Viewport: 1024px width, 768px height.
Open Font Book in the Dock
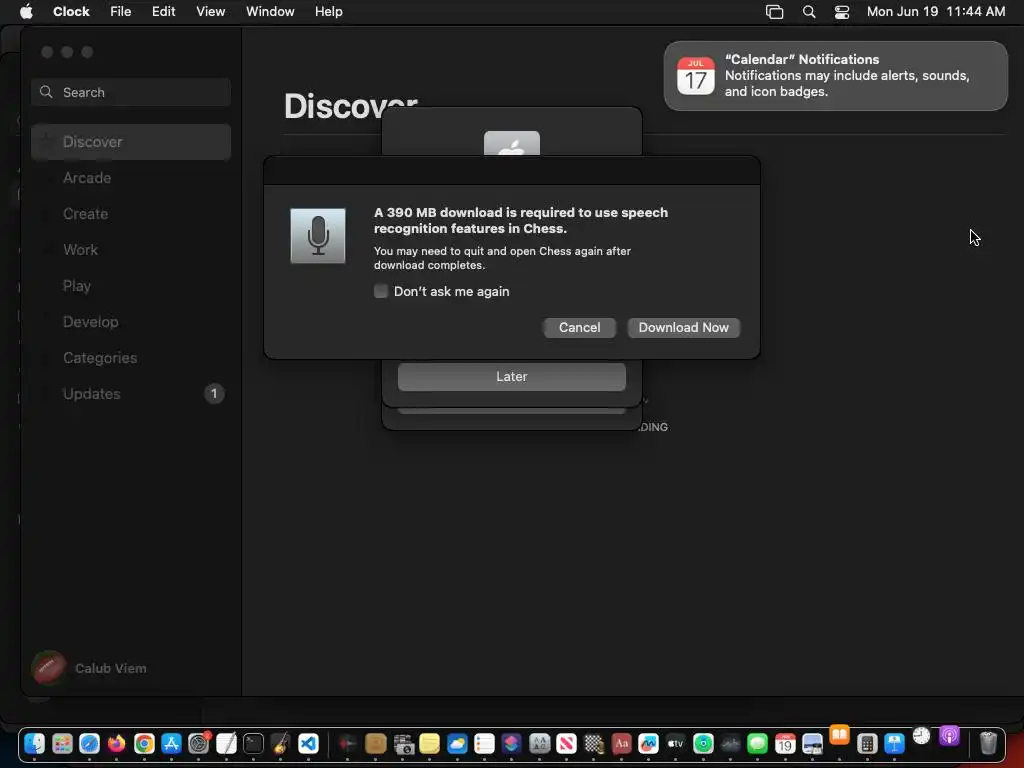(x=539, y=743)
